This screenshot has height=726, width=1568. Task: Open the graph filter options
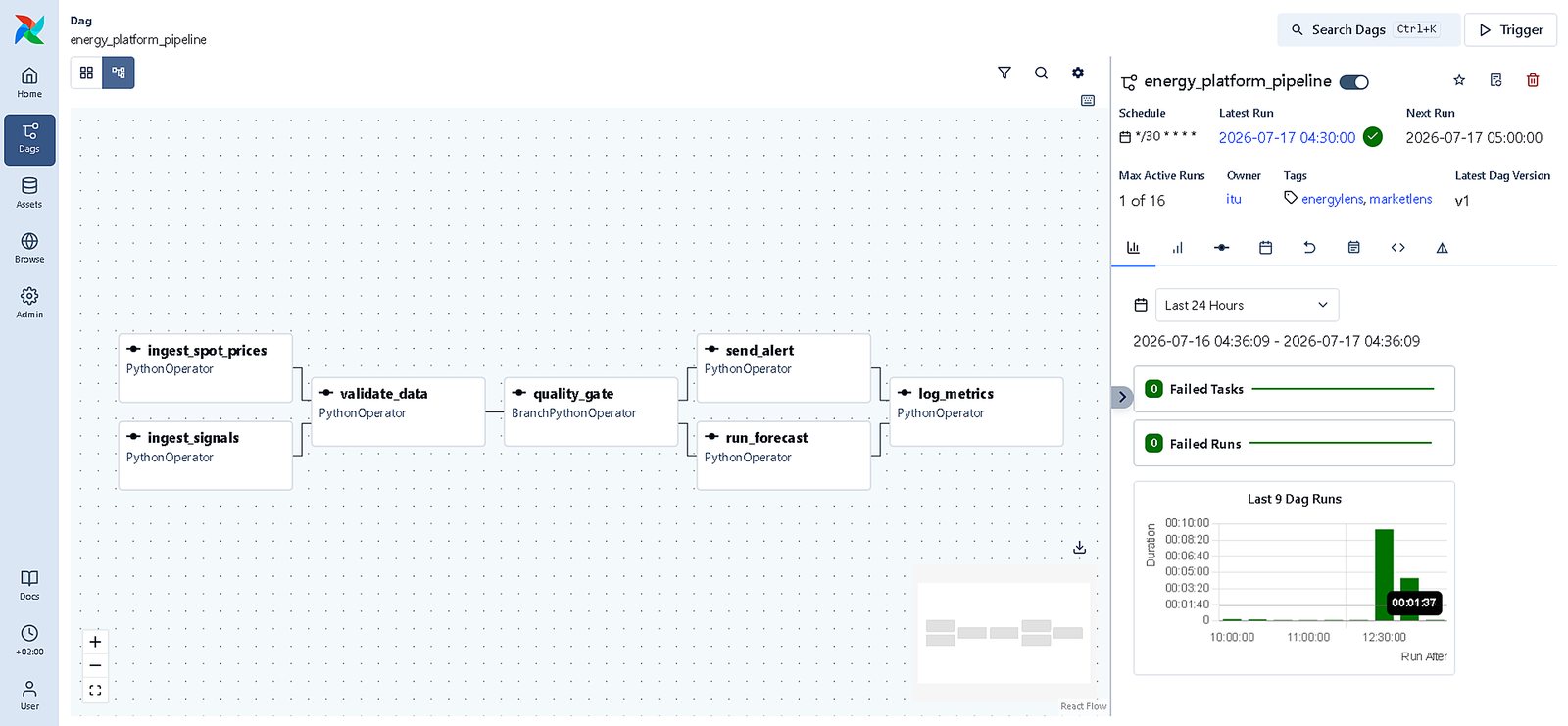tap(1004, 73)
